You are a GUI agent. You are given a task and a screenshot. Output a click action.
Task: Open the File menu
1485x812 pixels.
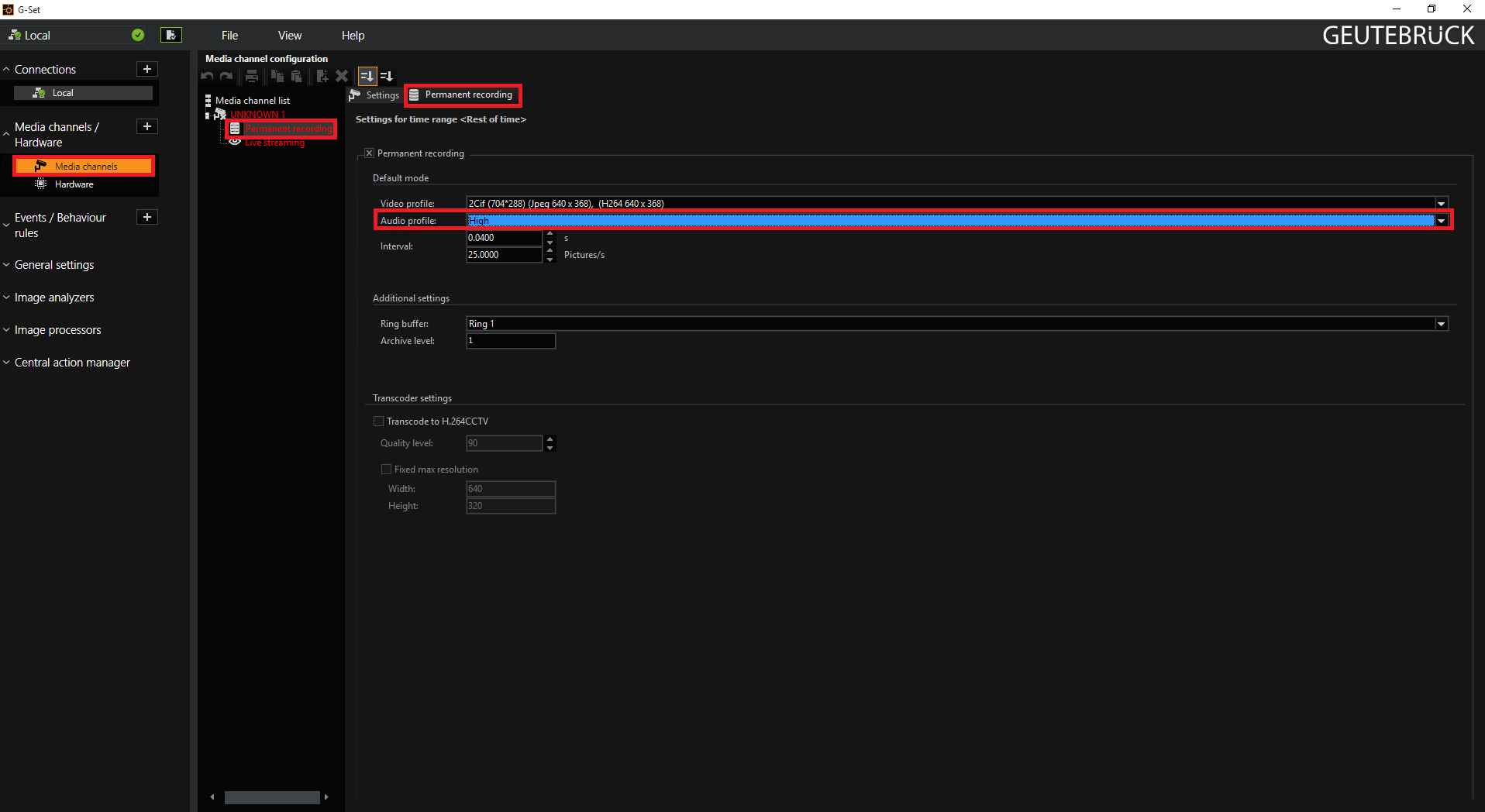click(229, 36)
